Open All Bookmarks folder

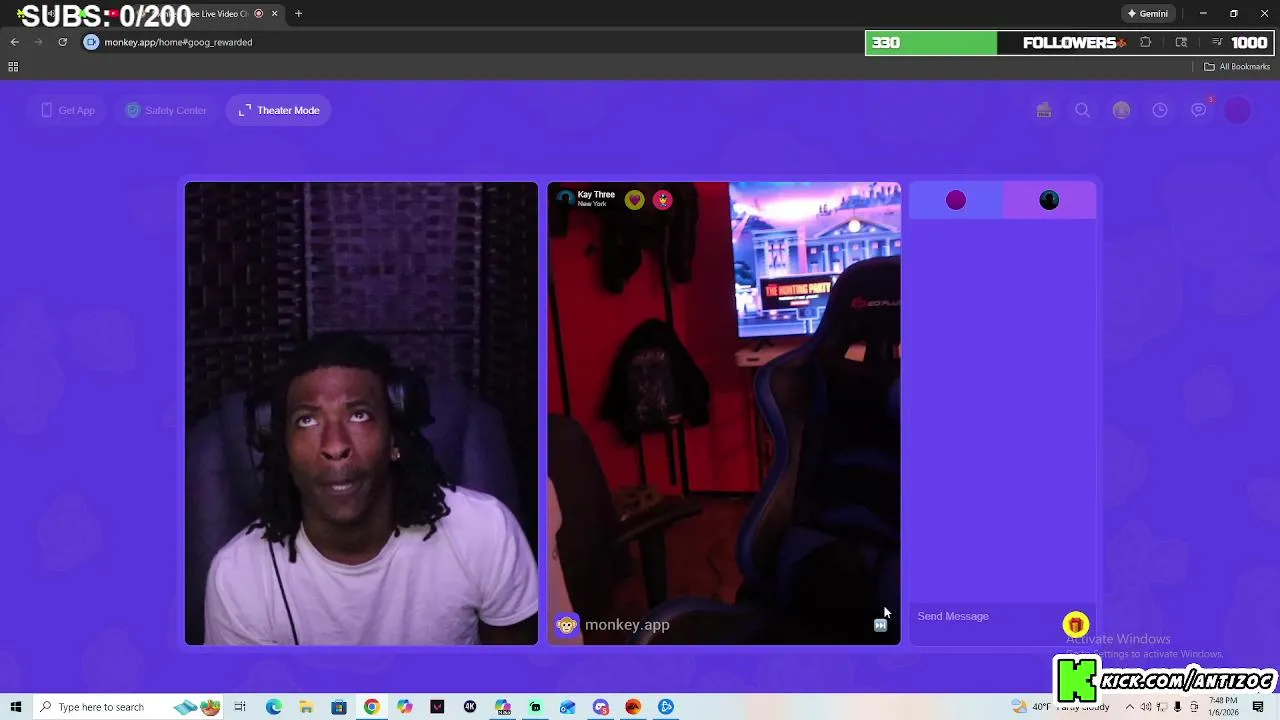(1237, 67)
